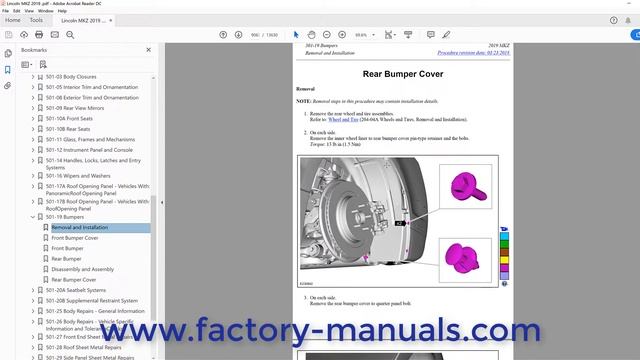Open Rear Bumper bookmark

[x=67, y=259]
